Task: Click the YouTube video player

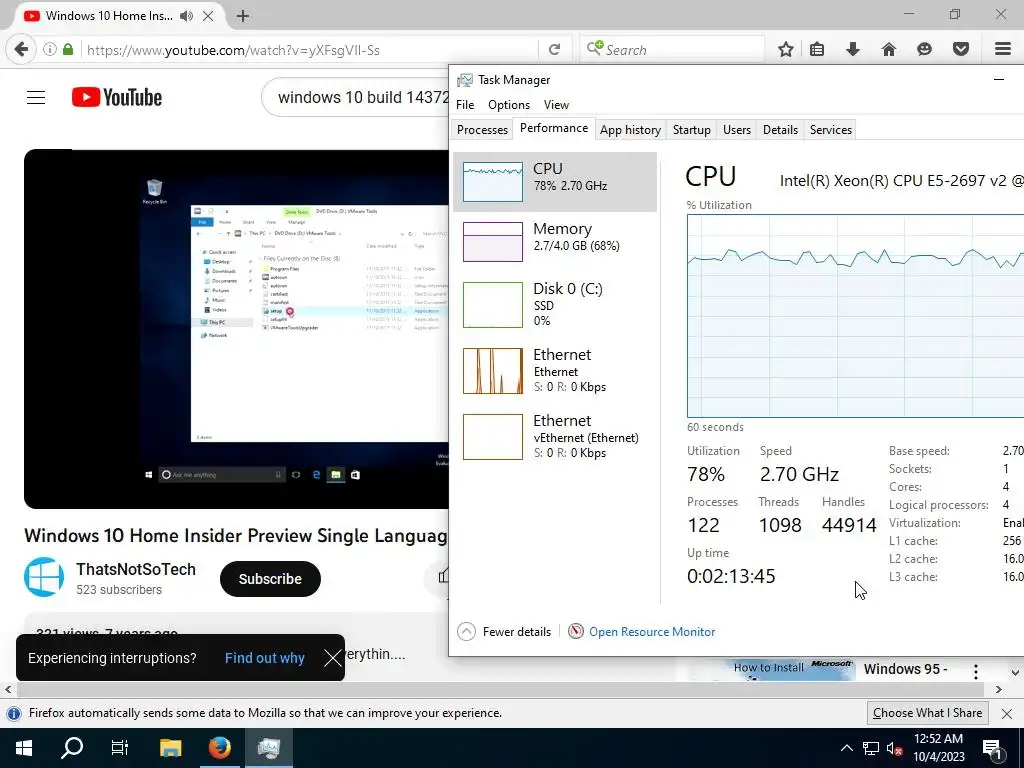Action: pos(236,329)
